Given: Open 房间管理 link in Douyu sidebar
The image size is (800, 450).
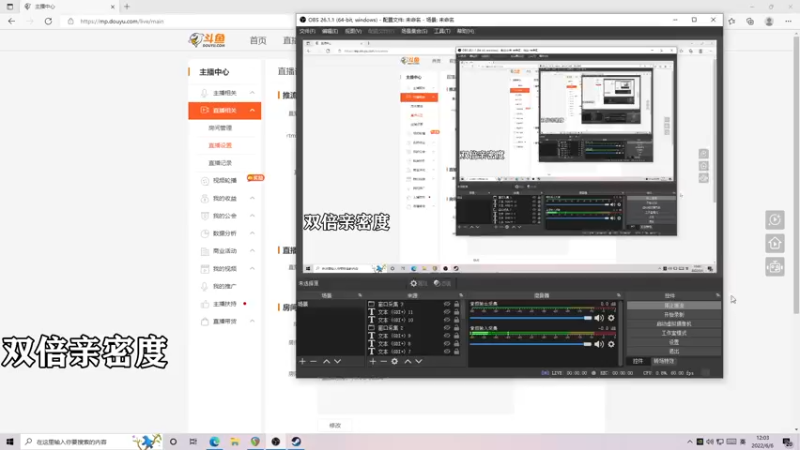Looking at the screenshot, I should coord(220,128).
